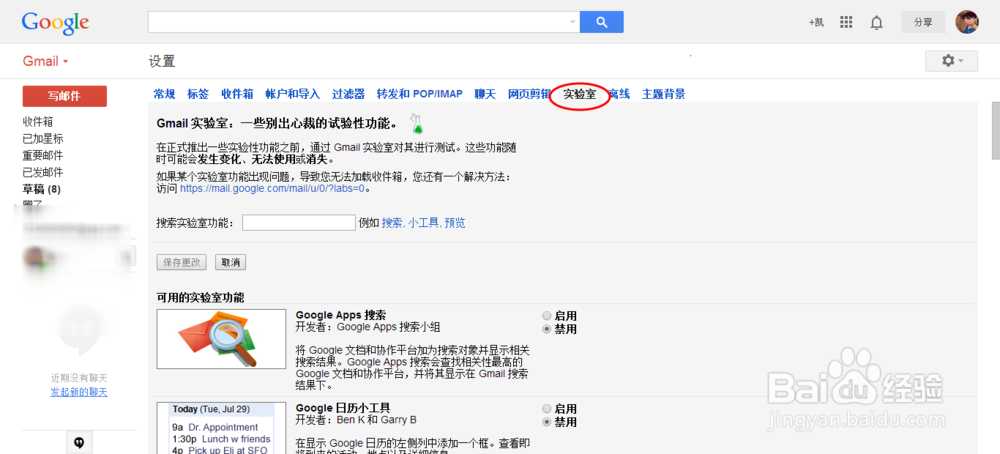Click the Google Apps 搜索 thumbnail image
1000x454 pixels.
pos(221,339)
